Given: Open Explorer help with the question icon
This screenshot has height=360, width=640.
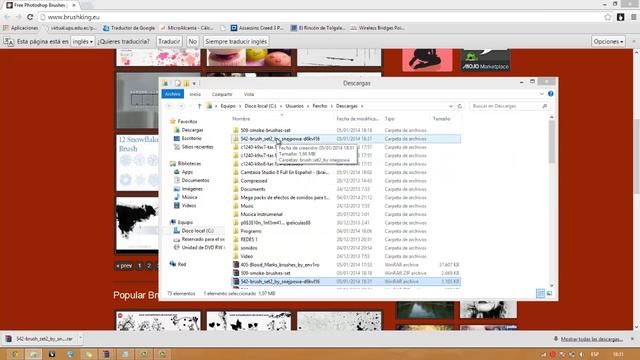Looking at the screenshot, I should pyautogui.click(x=551, y=94).
